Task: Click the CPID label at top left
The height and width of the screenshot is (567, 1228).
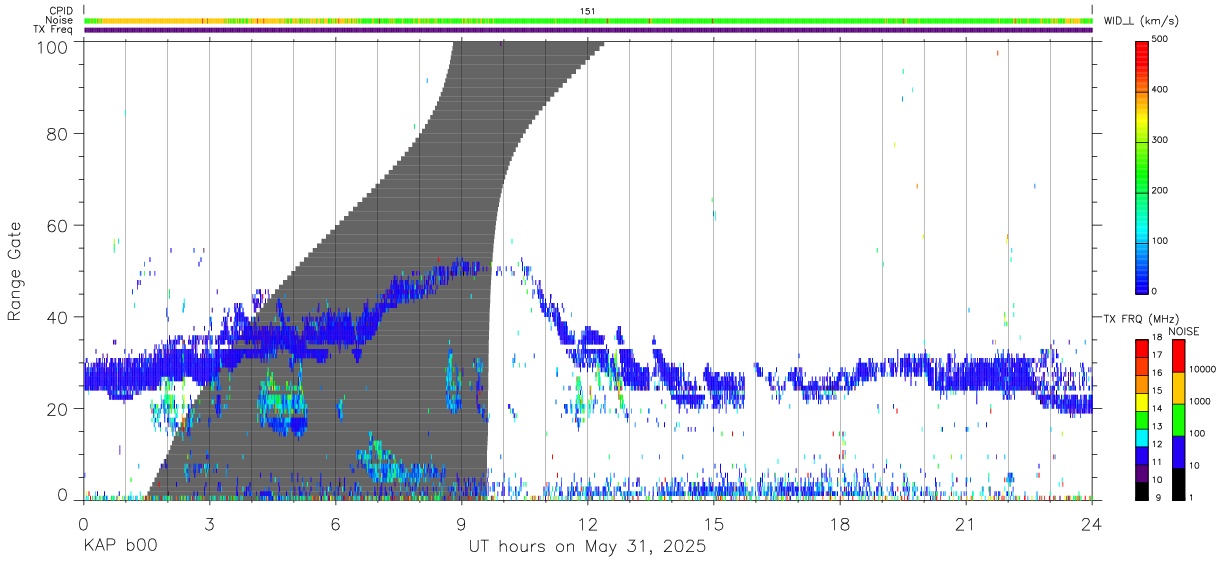Action: tap(61, 11)
